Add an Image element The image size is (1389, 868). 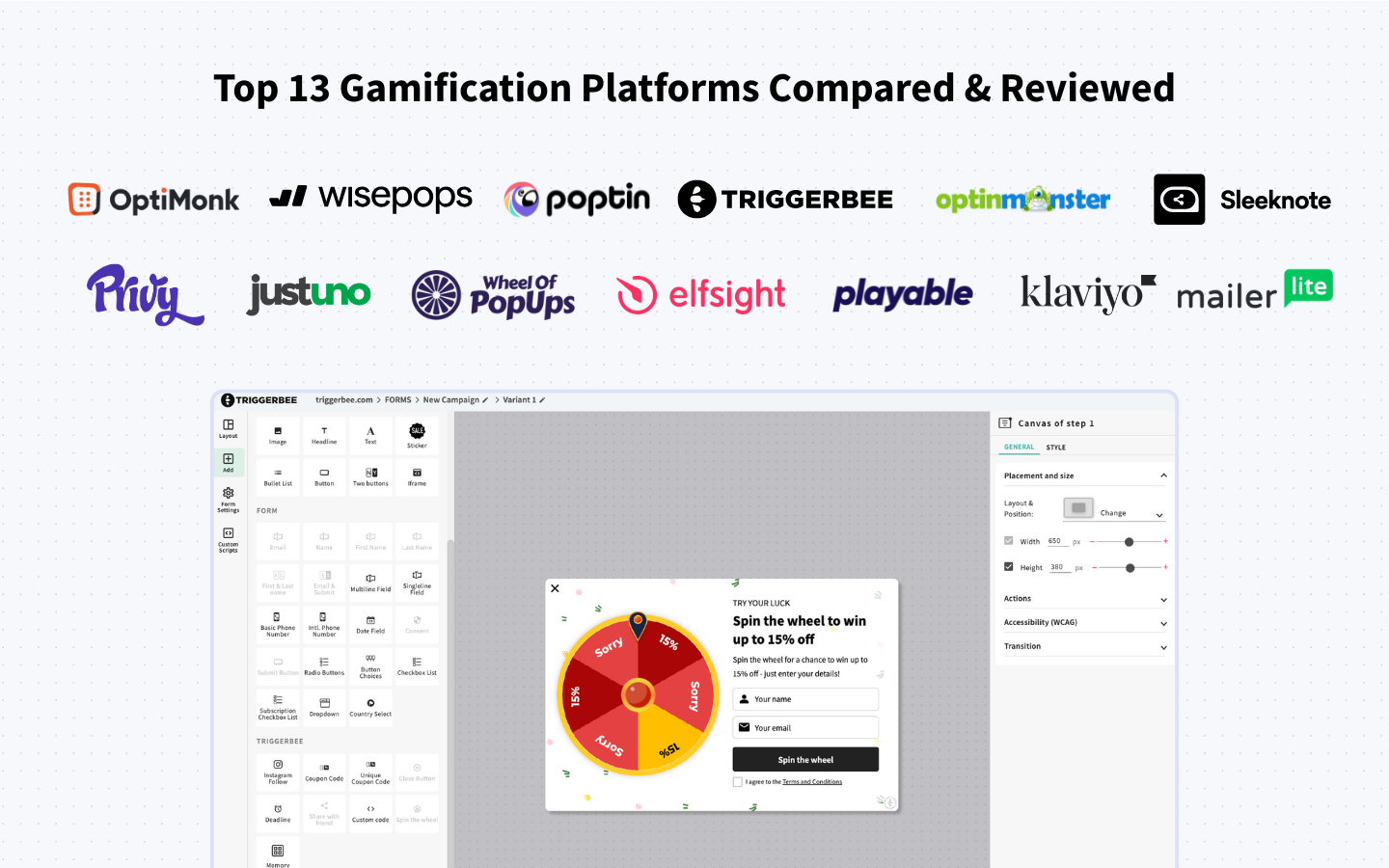(x=278, y=436)
